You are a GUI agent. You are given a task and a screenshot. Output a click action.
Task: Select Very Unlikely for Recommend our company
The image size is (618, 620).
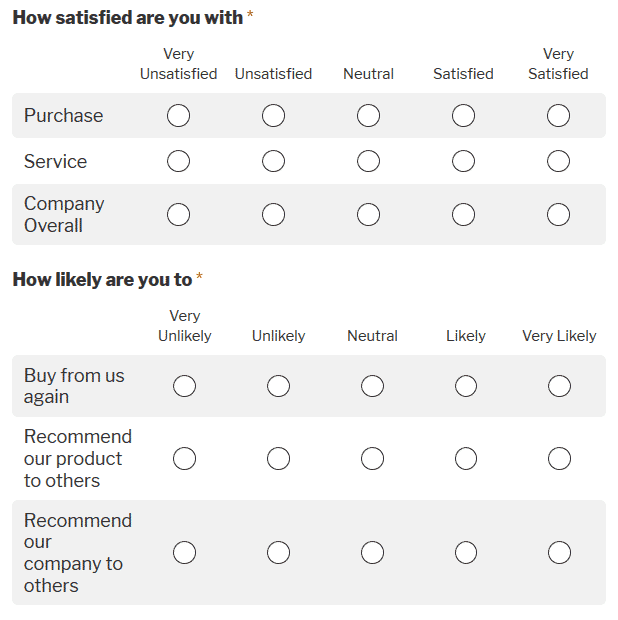184,552
